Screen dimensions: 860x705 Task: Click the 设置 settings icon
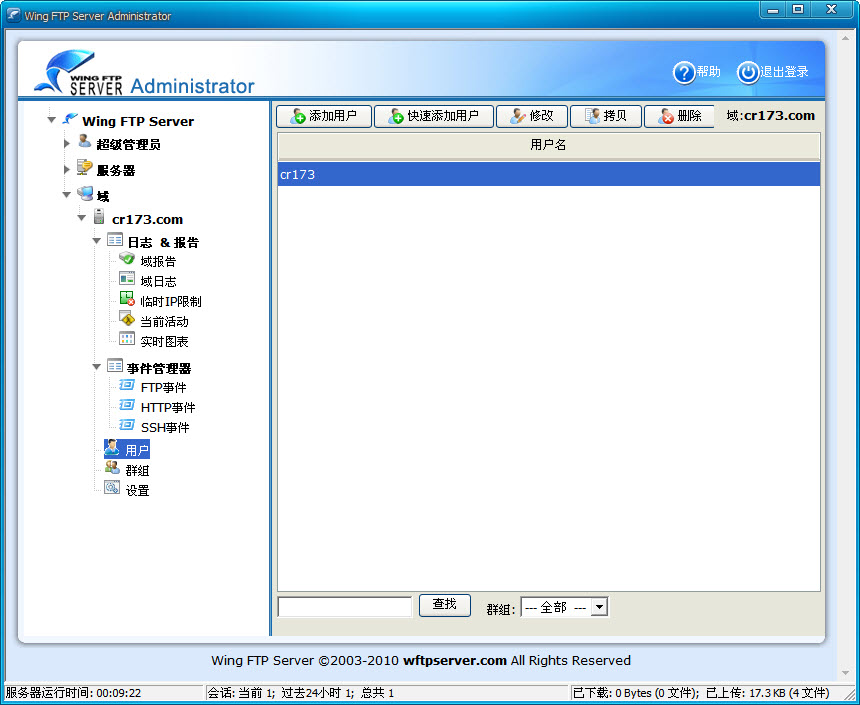(x=112, y=487)
